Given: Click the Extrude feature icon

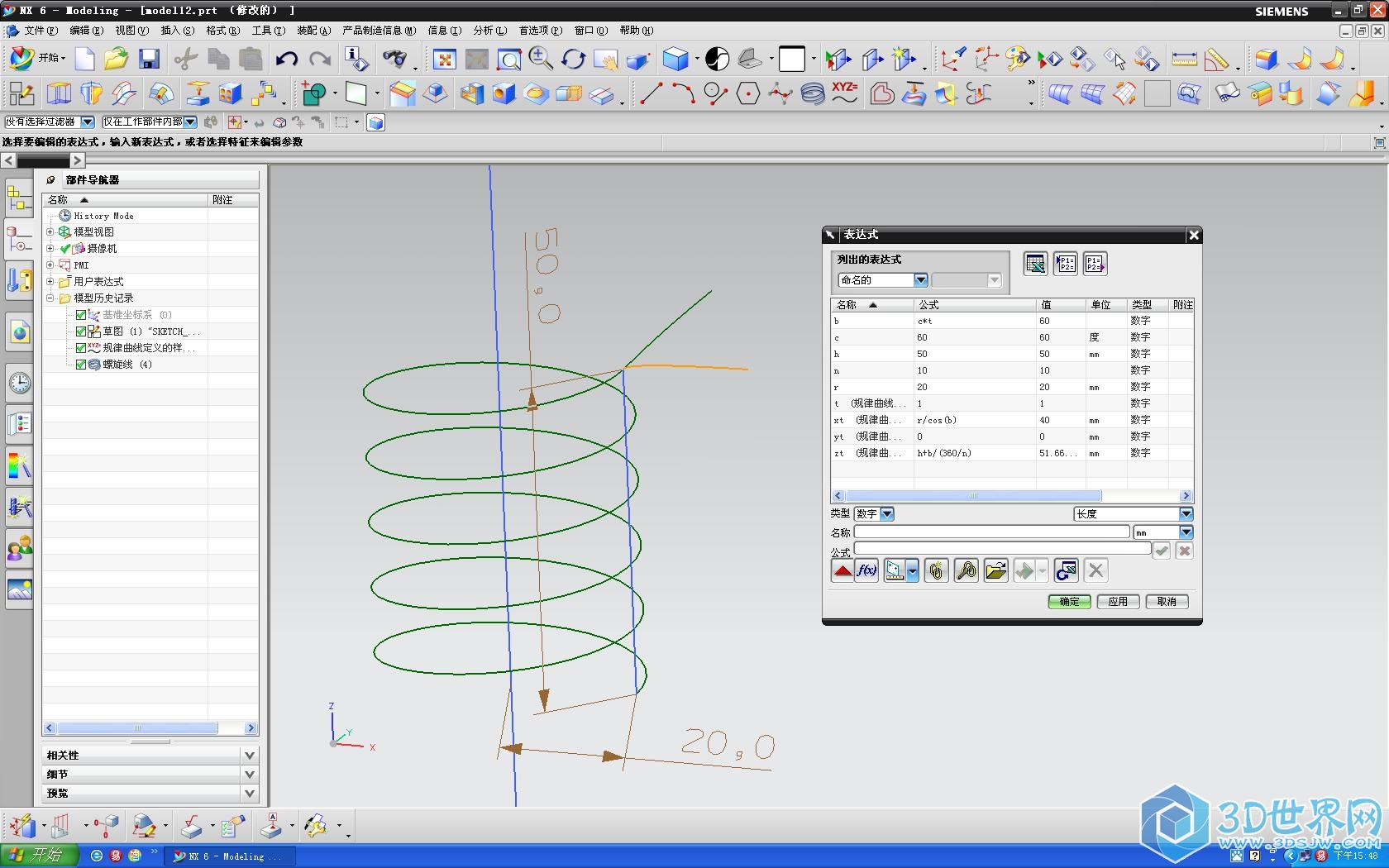Looking at the screenshot, I should point(59,93).
